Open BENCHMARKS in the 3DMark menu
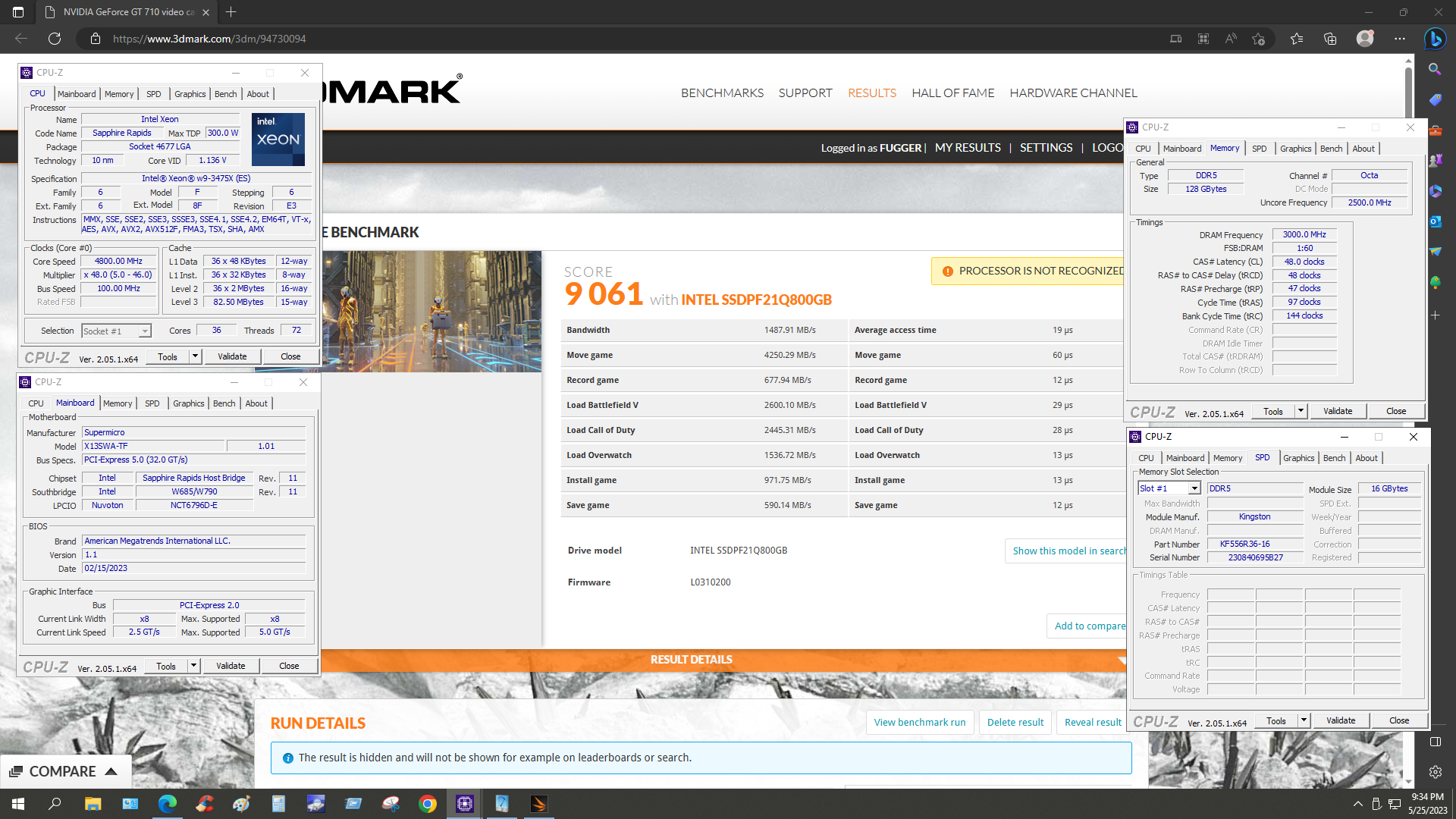Viewport: 1456px width, 819px height. point(722,93)
